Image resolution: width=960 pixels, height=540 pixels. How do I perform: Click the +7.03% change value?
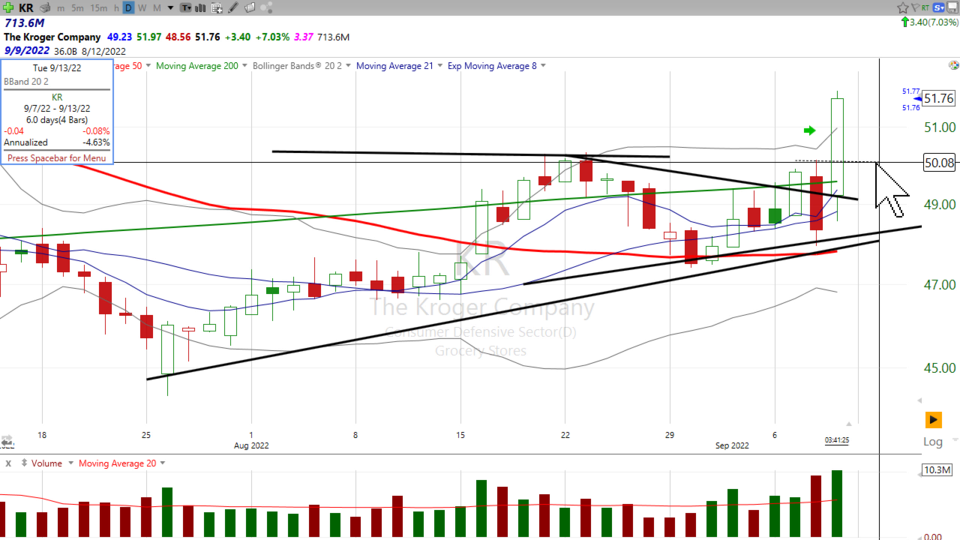point(272,37)
